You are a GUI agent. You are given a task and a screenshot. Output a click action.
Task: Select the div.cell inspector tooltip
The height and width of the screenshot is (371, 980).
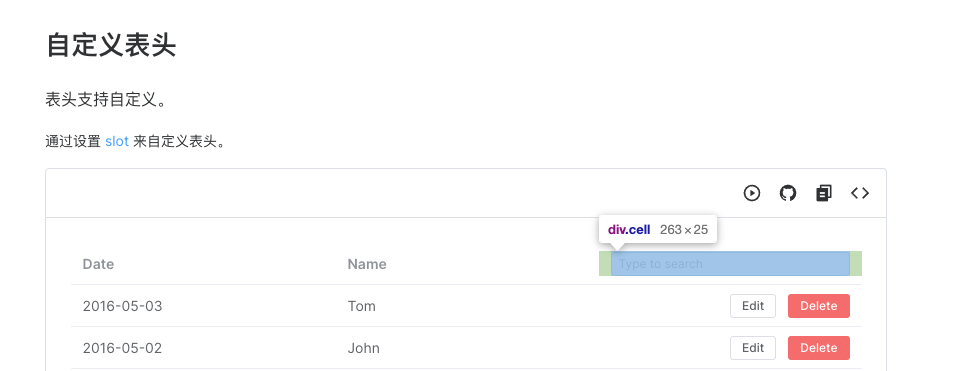coord(658,230)
